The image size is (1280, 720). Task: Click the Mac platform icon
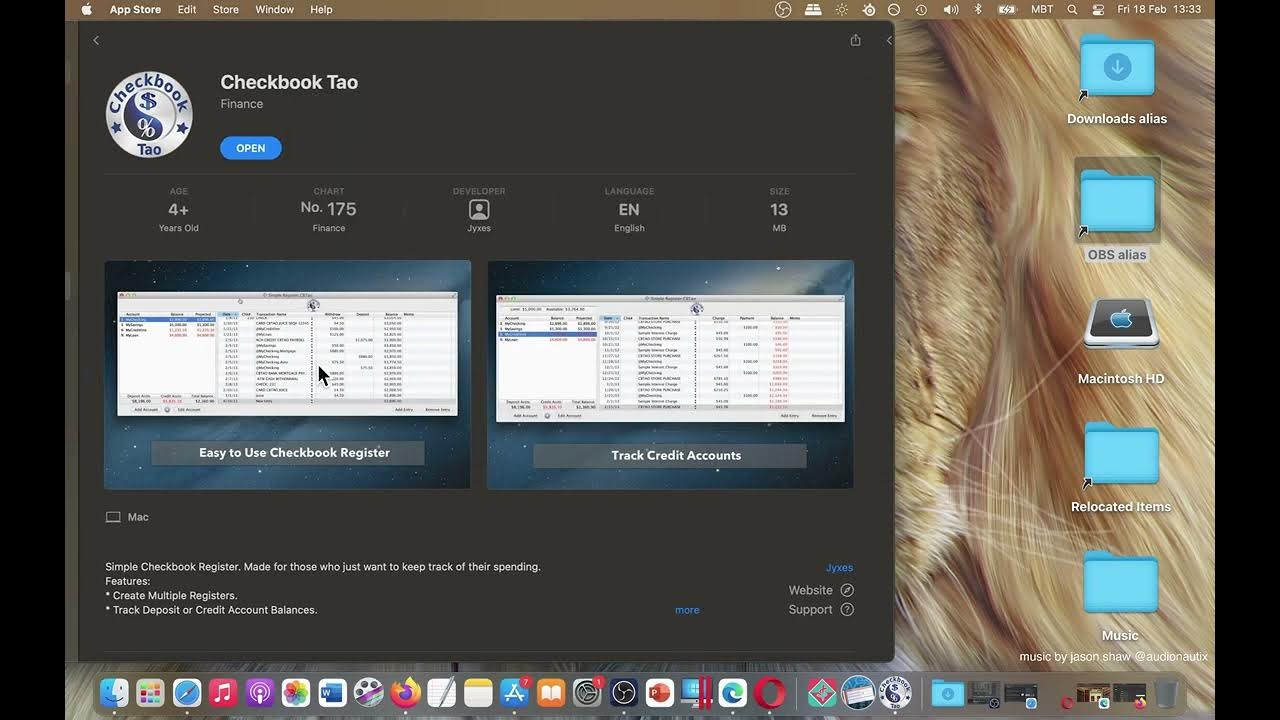(x=113, y=517)
